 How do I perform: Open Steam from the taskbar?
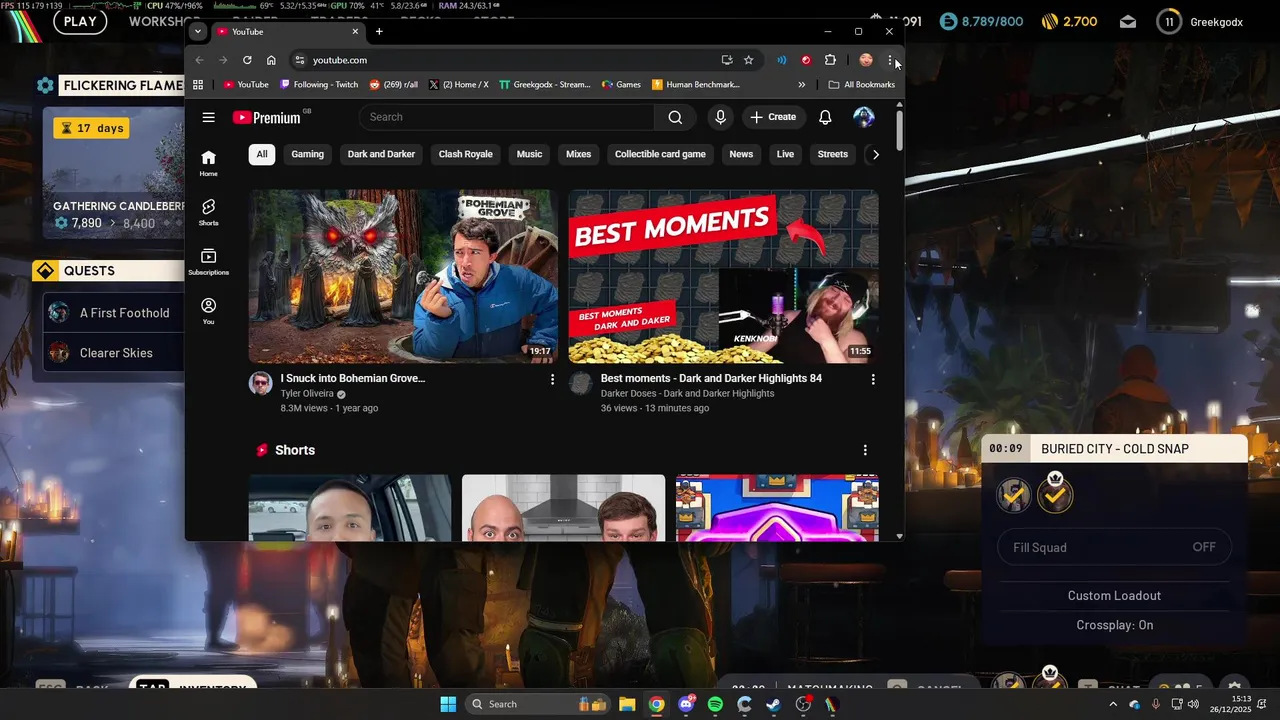[x=773, y=704]
